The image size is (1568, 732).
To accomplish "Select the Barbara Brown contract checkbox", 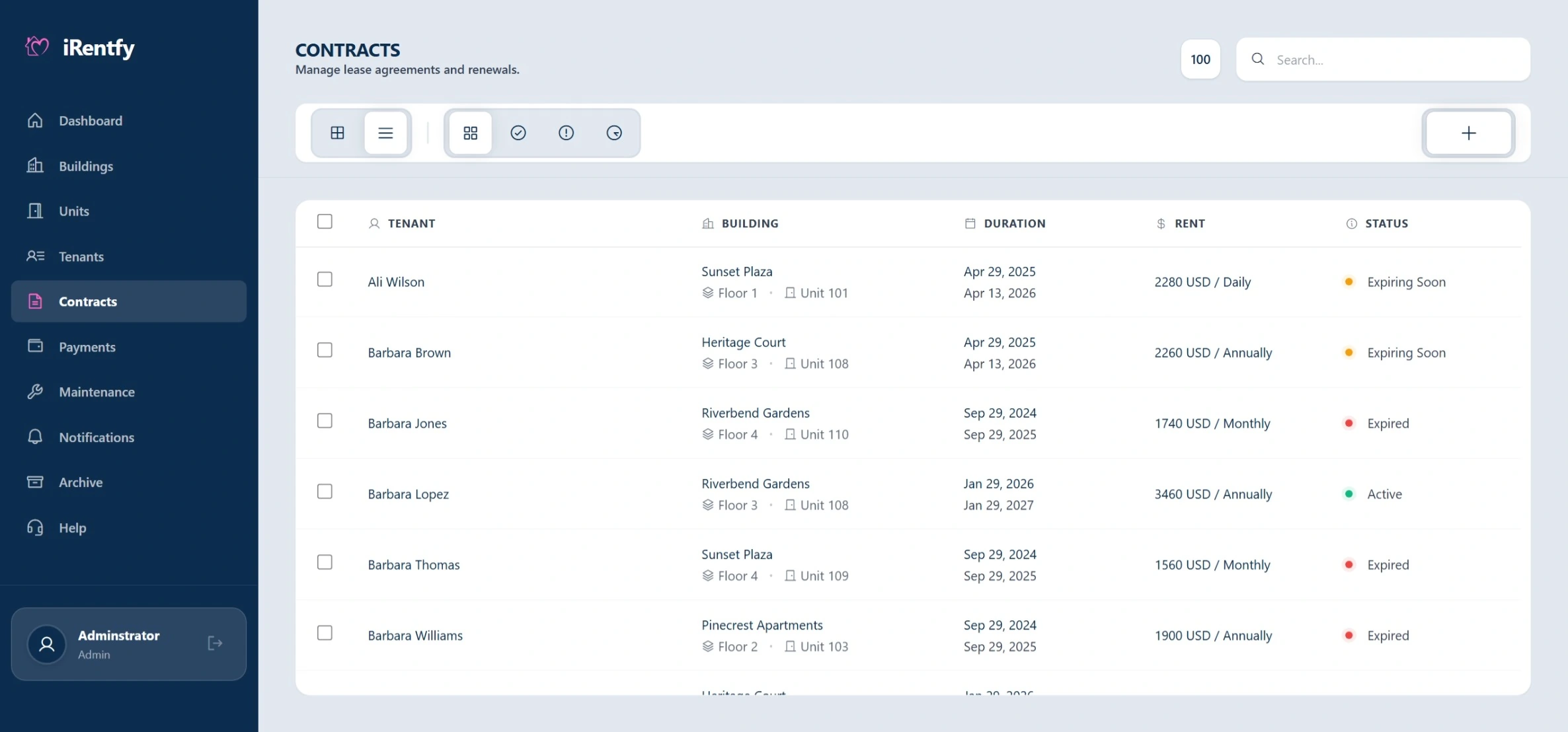I will pyautogui.click(x=325, y=350).
